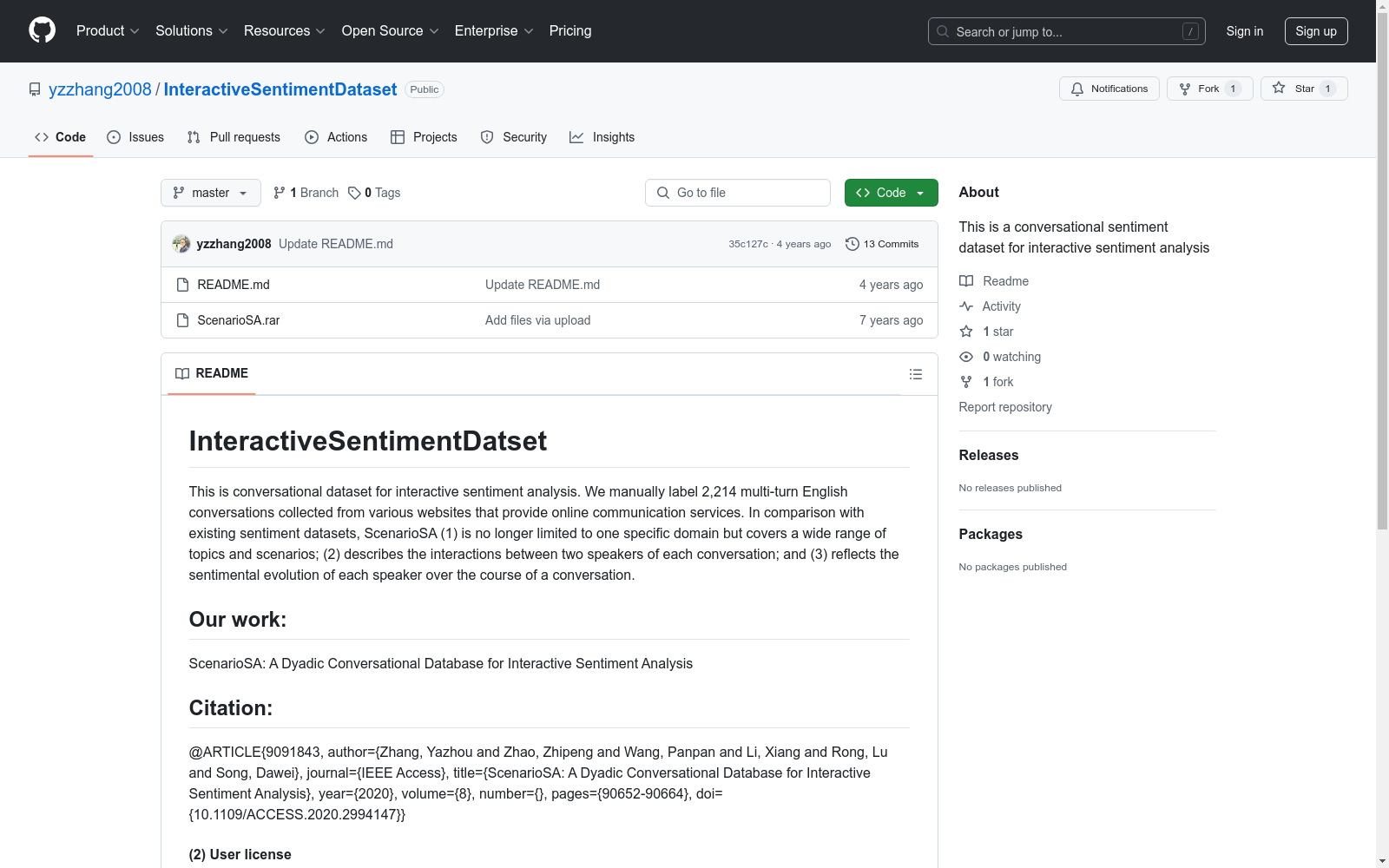Open Add files via upload commit
The height and width of the screenshot is (868, 1389).
coord(537,320)
